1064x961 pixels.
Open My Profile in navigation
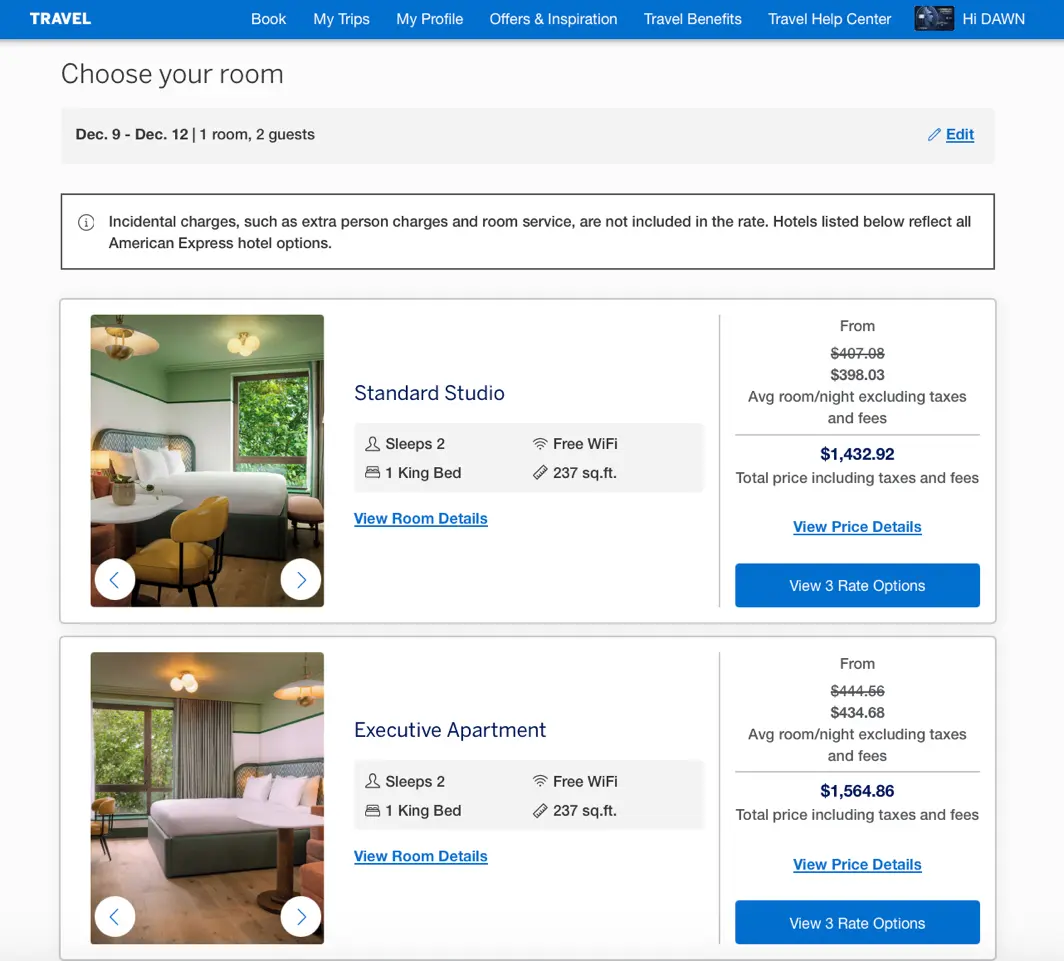click(429, 19)
